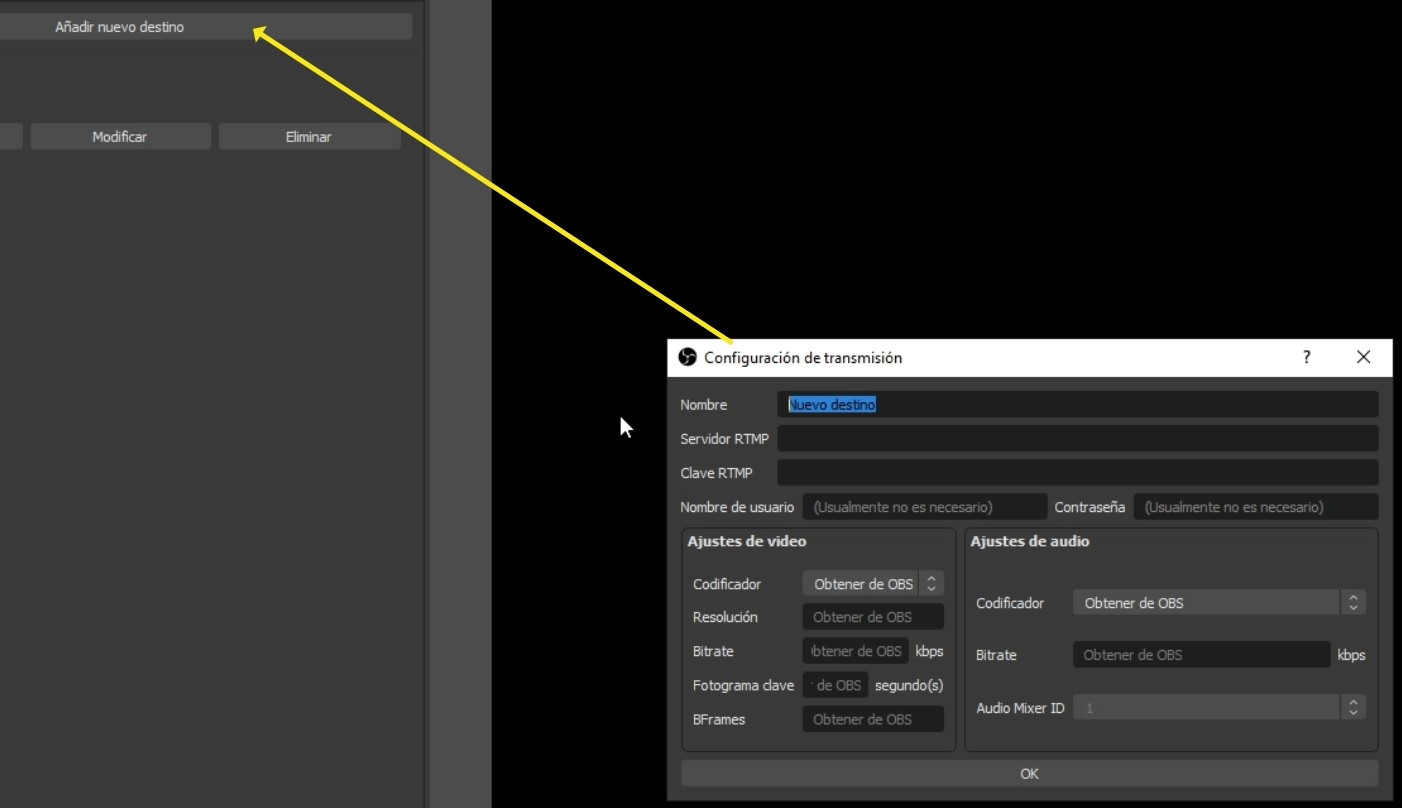Click the BFrames field
The image size is (1402, 808).
871,718
